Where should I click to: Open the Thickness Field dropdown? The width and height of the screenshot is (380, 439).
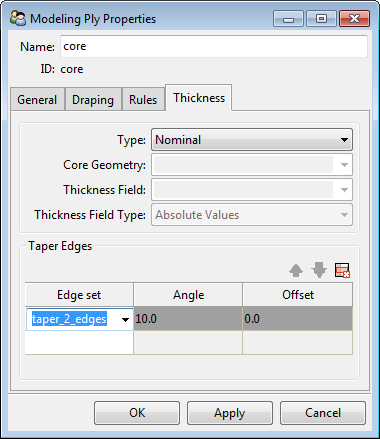point(252,190)
